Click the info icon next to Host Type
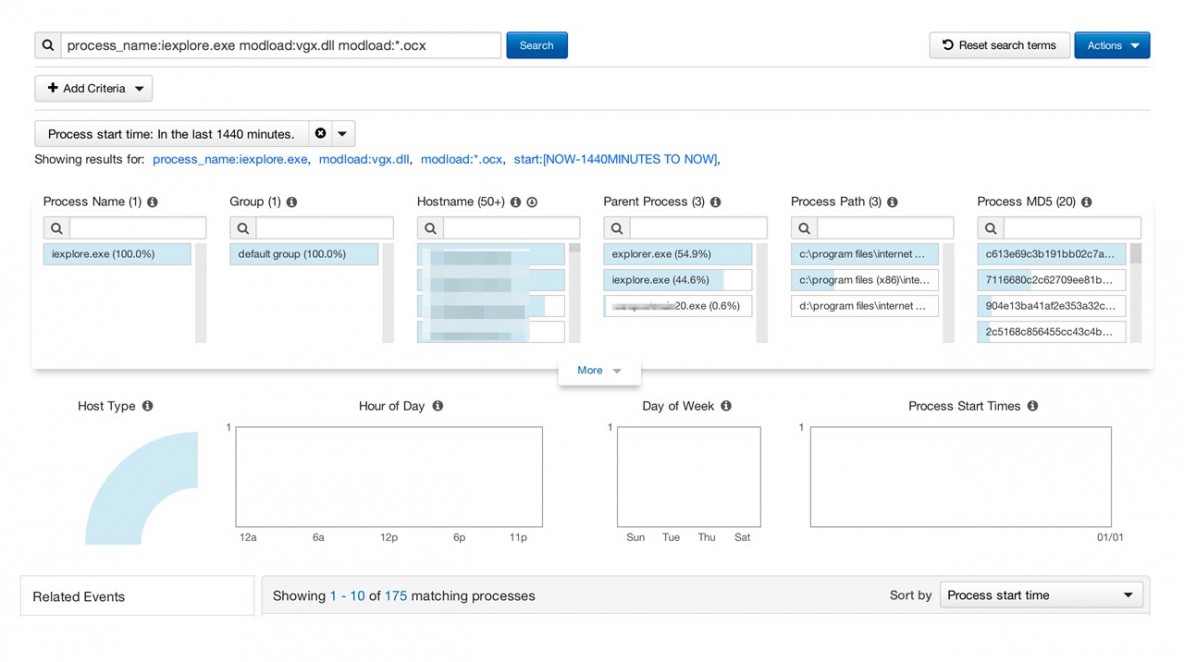This screenshot has width=1184, height=662. click(x=148, y=406)
